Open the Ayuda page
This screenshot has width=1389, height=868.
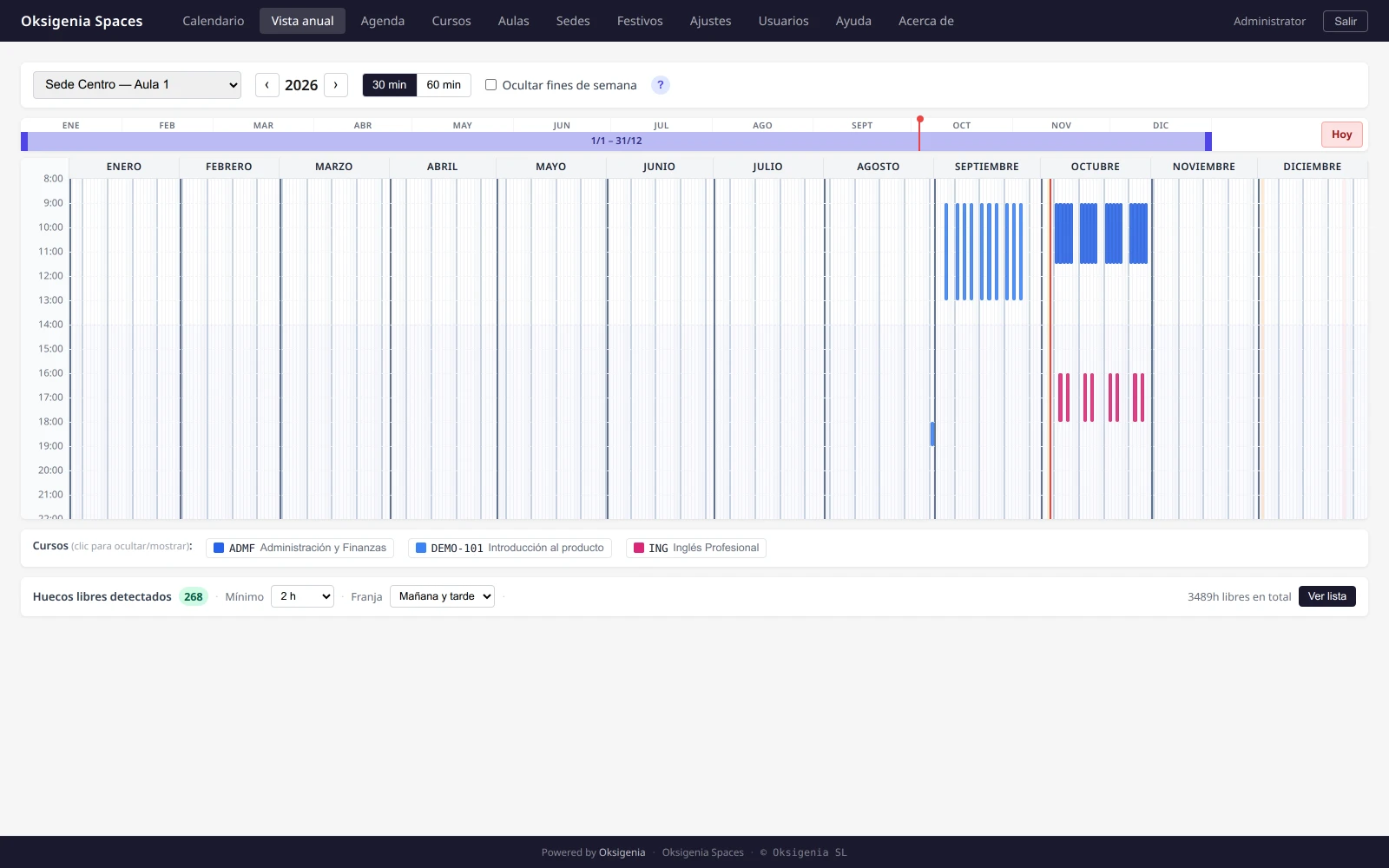853,21
